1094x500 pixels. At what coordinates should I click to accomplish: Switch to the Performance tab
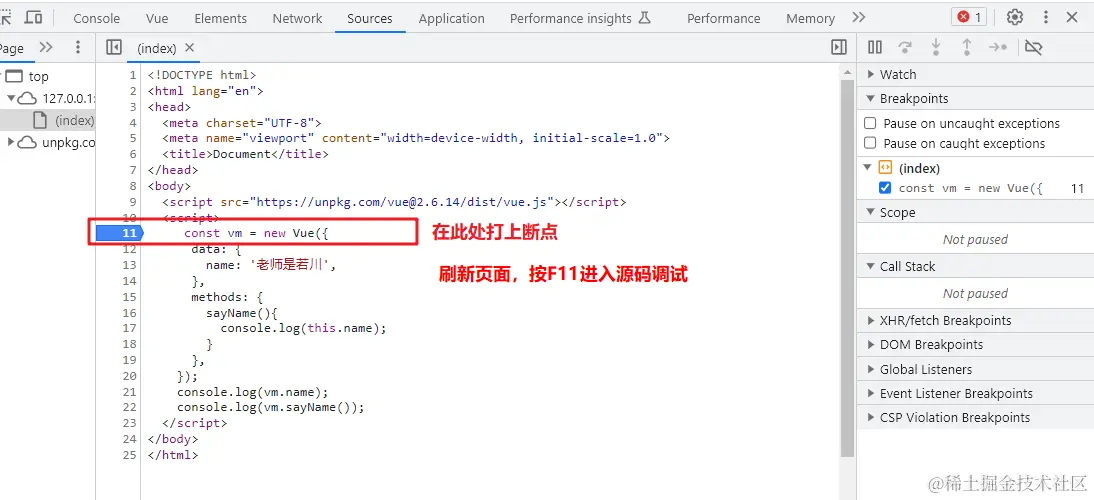point(724,18)
